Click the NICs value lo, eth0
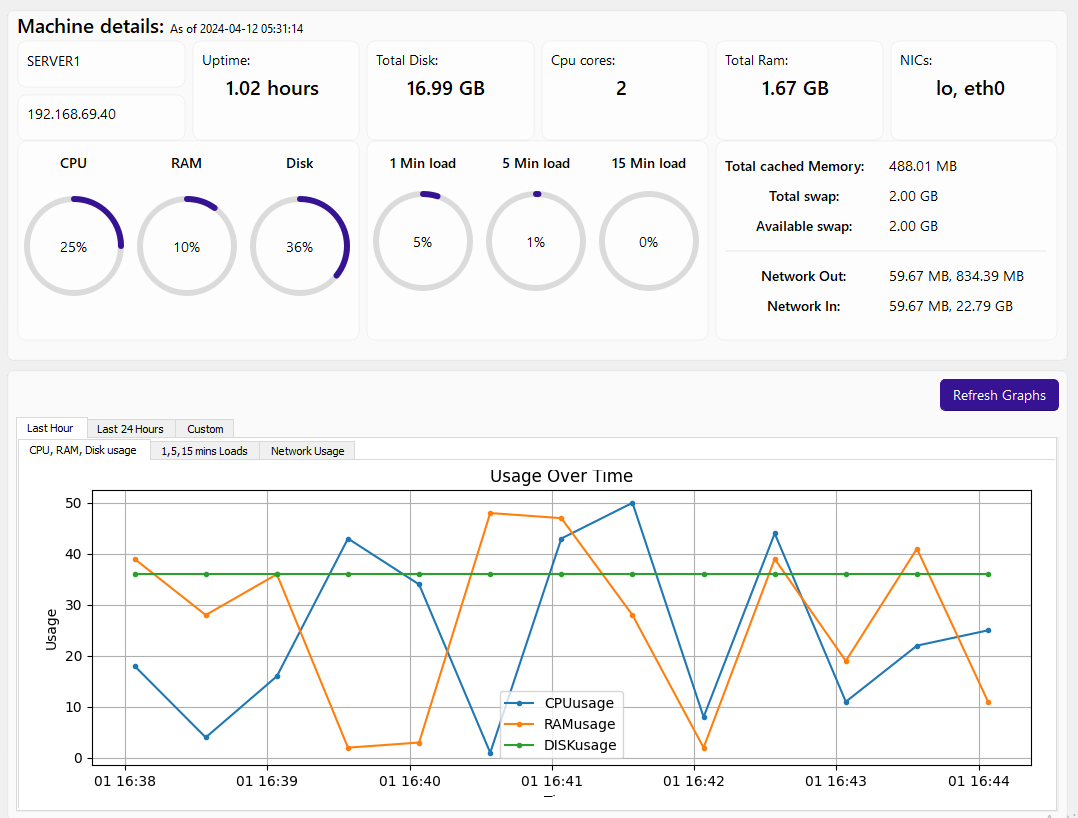The height and width of the screenshot is (818, 1078). coord(970,88)
